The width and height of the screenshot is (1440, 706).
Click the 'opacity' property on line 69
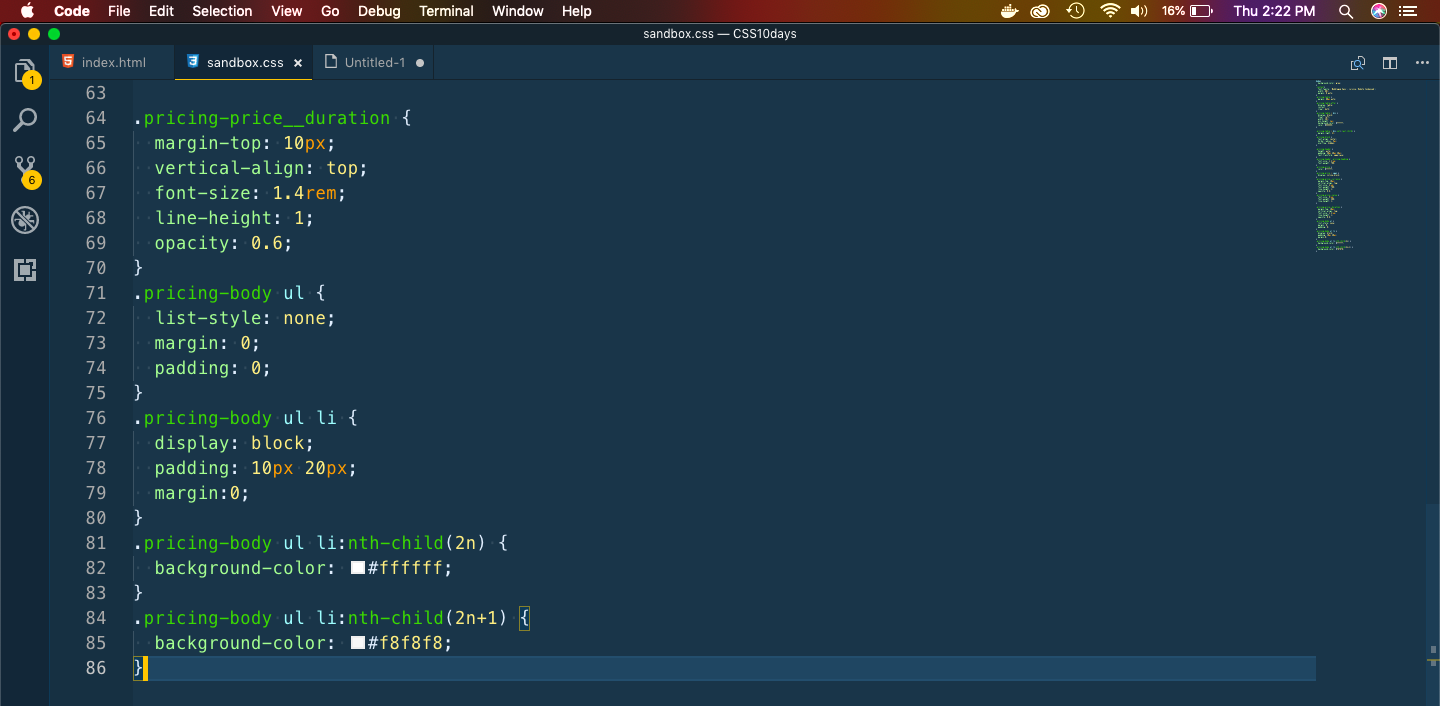pos(192,243)
